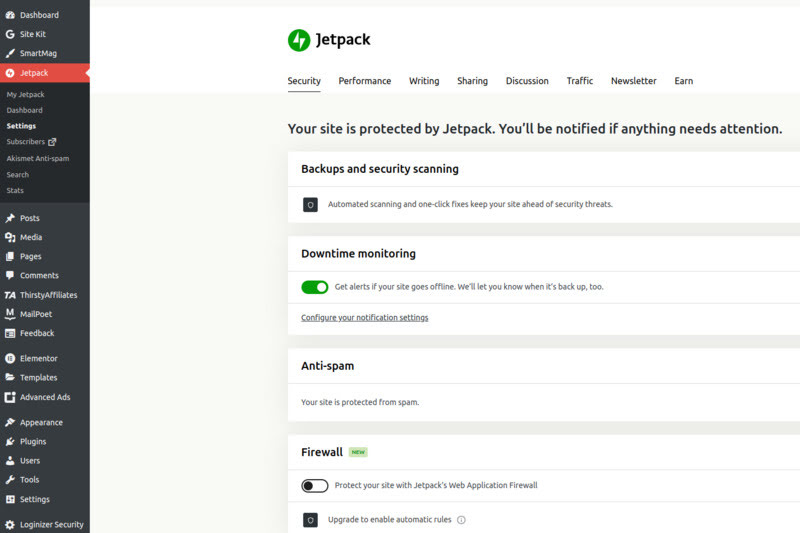The image size is (800, 533).
Task: Disable the downtime monitoring toggle
Action: point(315,287)
